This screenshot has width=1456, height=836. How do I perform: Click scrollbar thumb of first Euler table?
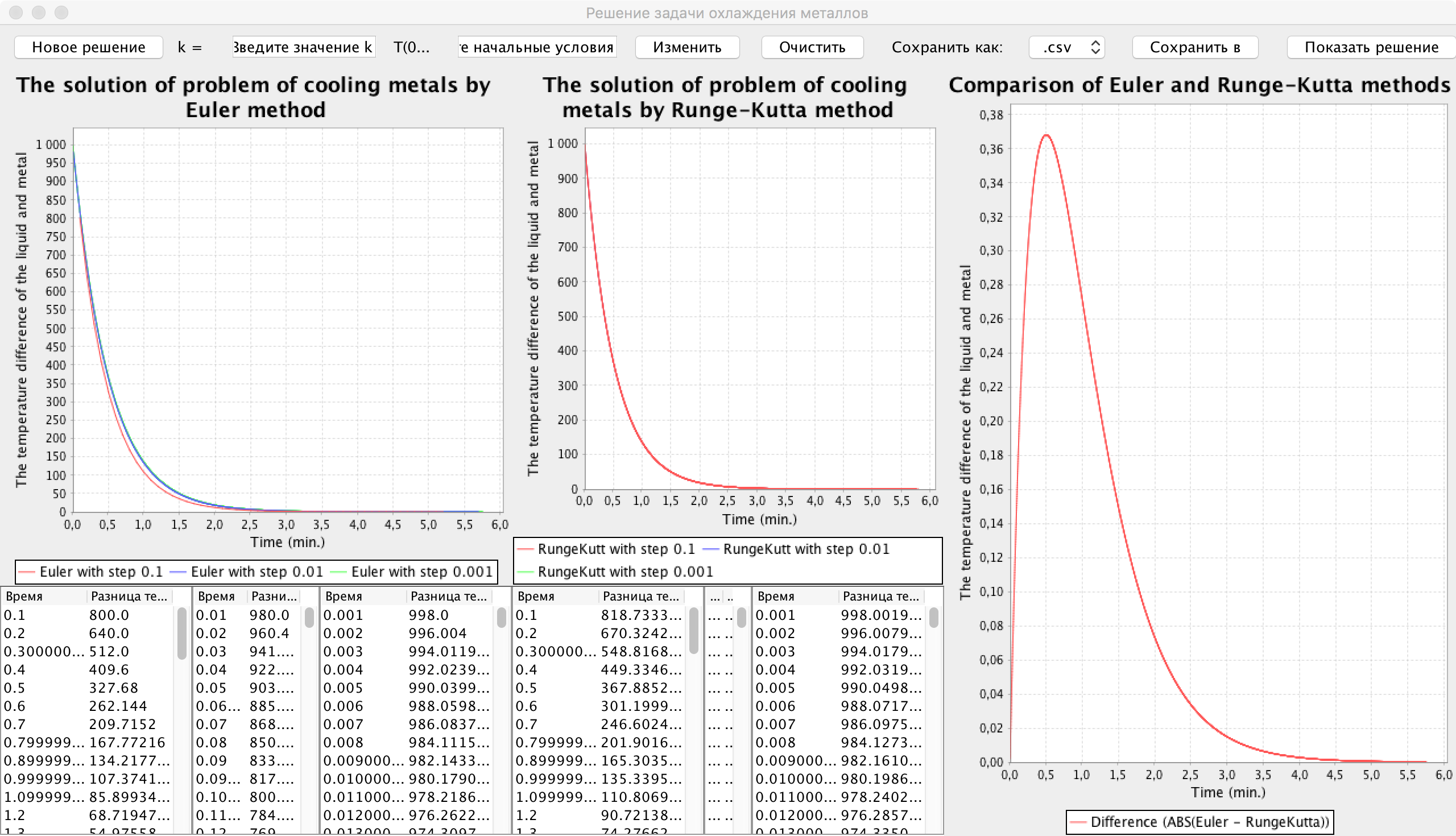tap(182, 634)
